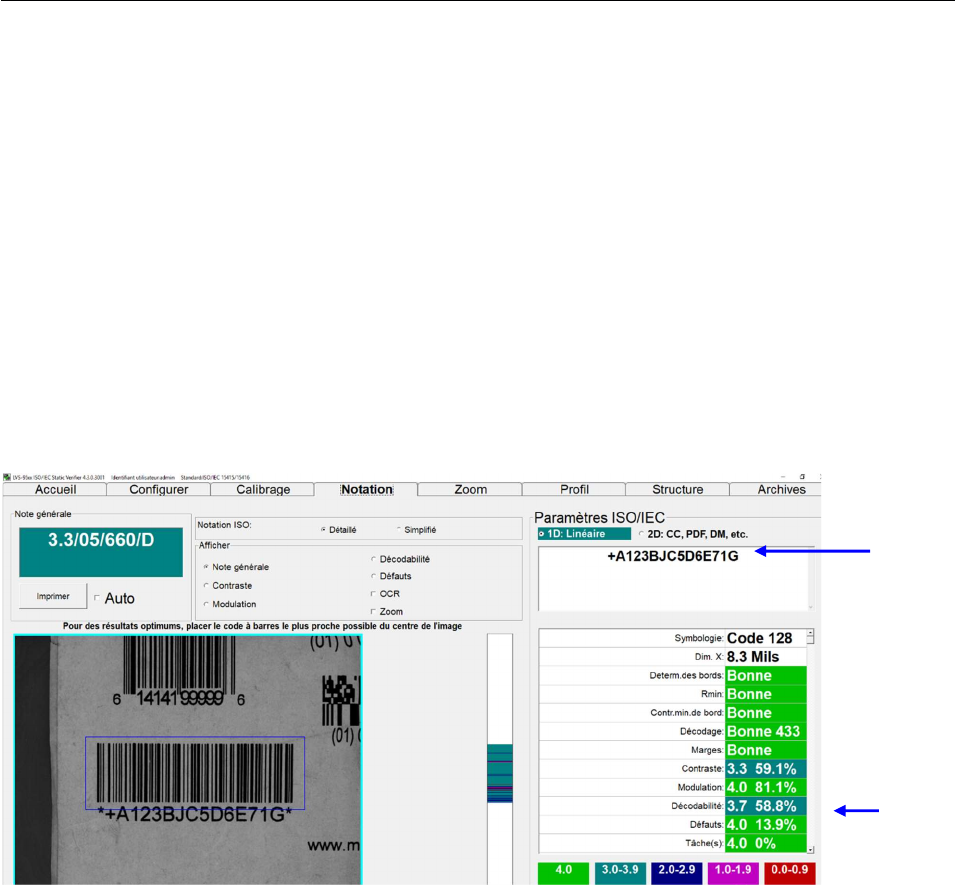Viewport: 956px width, 885px height.
Task: Select 2D: CC, PDF, DM mode
Action: 693,534
